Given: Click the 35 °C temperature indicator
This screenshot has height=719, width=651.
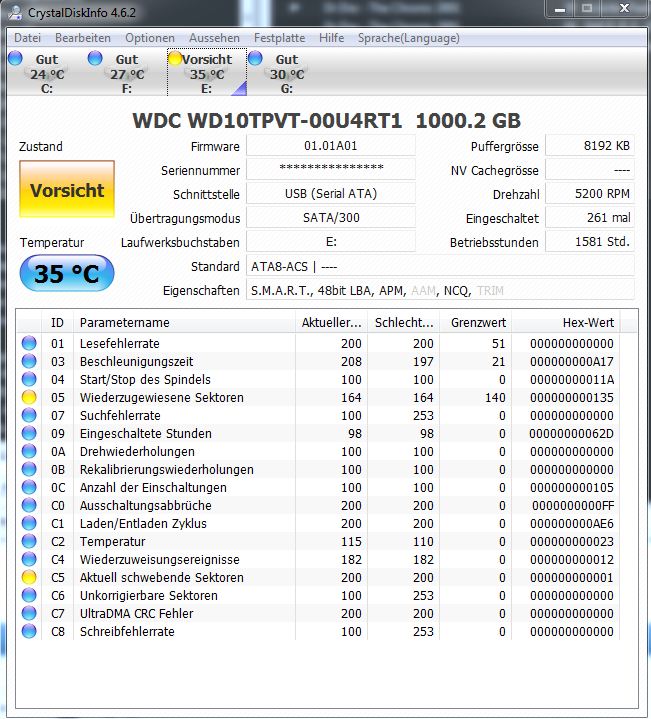Looking at the screenshot, I should tap(67, 273).
